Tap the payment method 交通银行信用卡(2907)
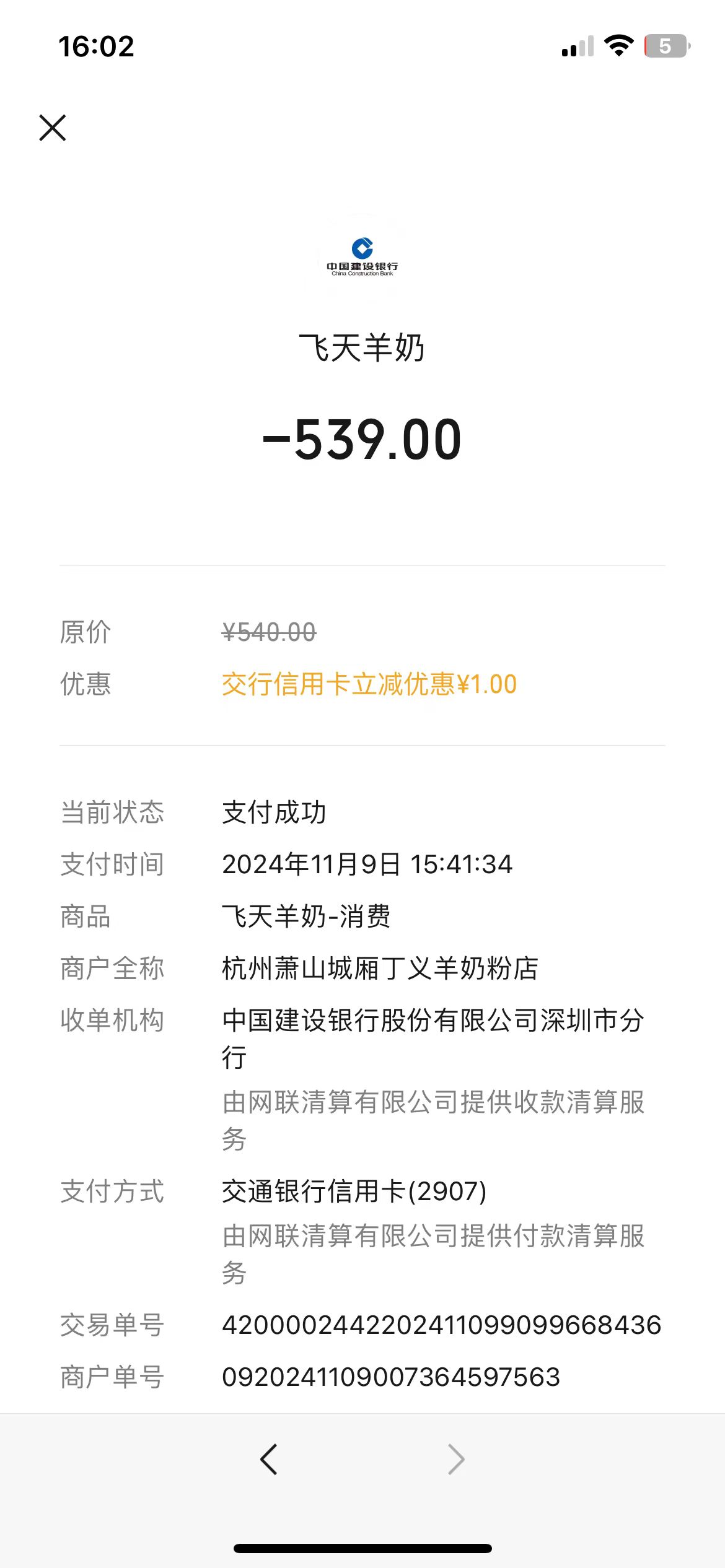Viewport: 725px width, 1568px height. pyautogui.click(x=354, y=1191)
